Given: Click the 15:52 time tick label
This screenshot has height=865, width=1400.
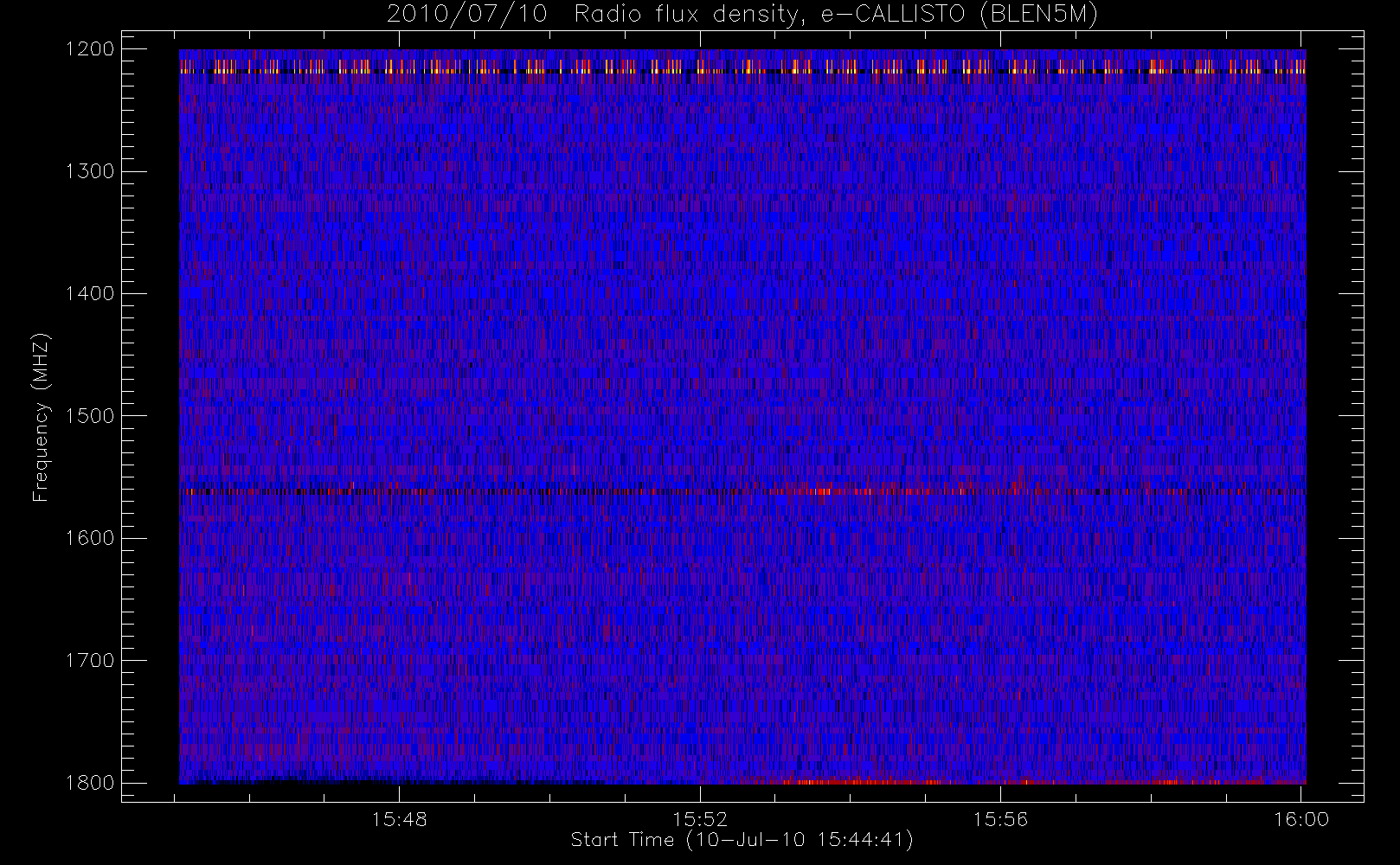Looking at the screenshot, I should (x=700, y=819).
